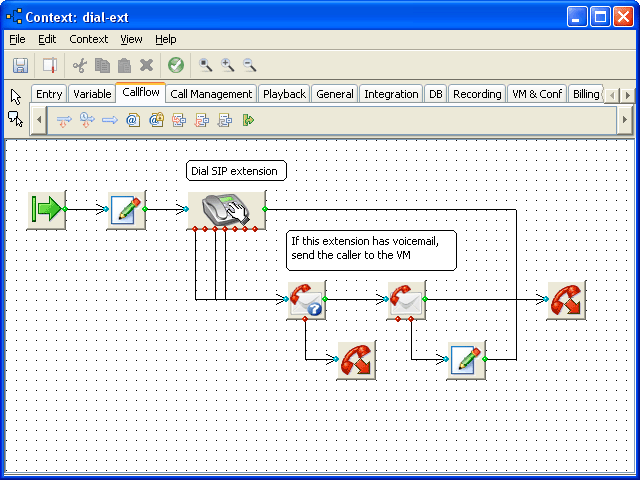Viewport: 640px width, 480px height.
Task: Click the save floppy disk icon
Action: 20,66
